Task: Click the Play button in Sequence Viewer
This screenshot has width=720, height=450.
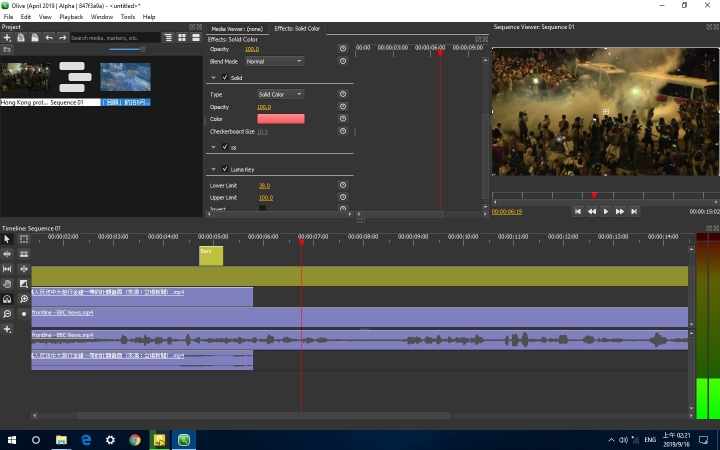Action: 606,211
